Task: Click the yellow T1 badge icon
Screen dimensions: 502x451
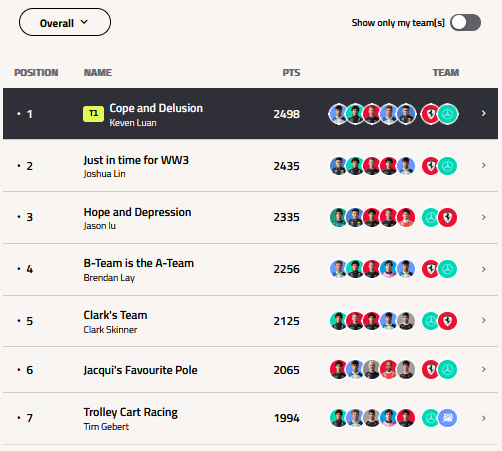Action: click(x=93, y=114)
